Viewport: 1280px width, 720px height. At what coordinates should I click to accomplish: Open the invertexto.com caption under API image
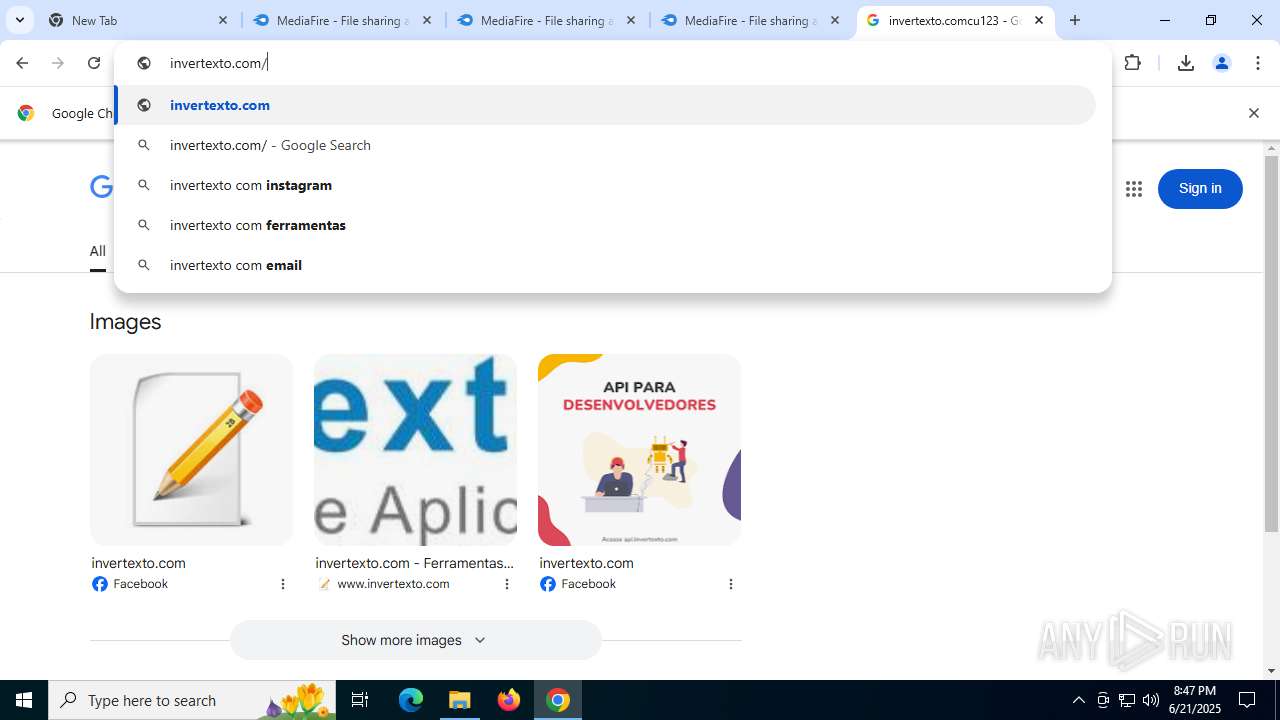point(586,563)
